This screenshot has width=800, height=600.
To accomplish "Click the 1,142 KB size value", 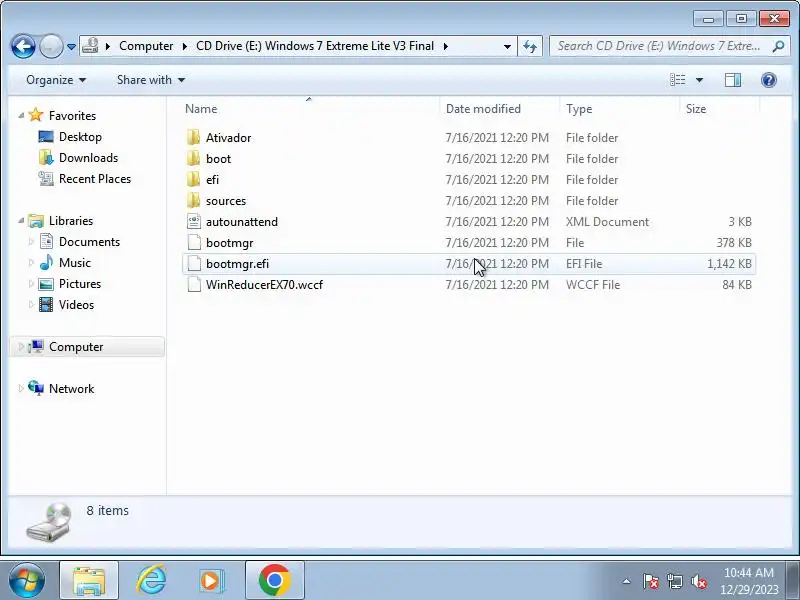I will pos(729,264).
